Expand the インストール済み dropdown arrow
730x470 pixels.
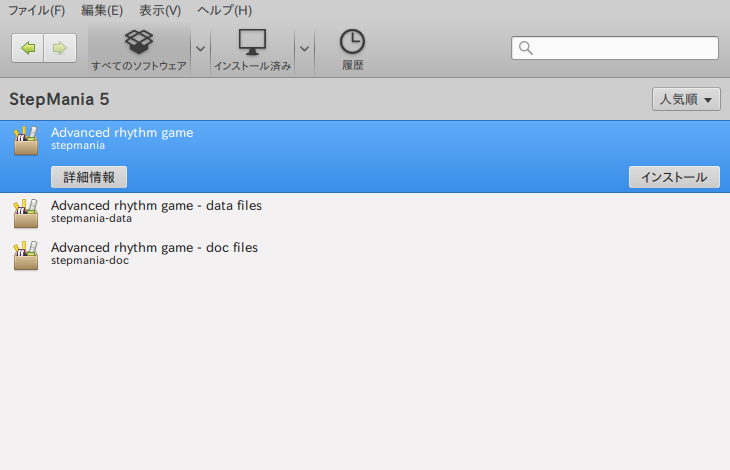(x=304, y=49)
